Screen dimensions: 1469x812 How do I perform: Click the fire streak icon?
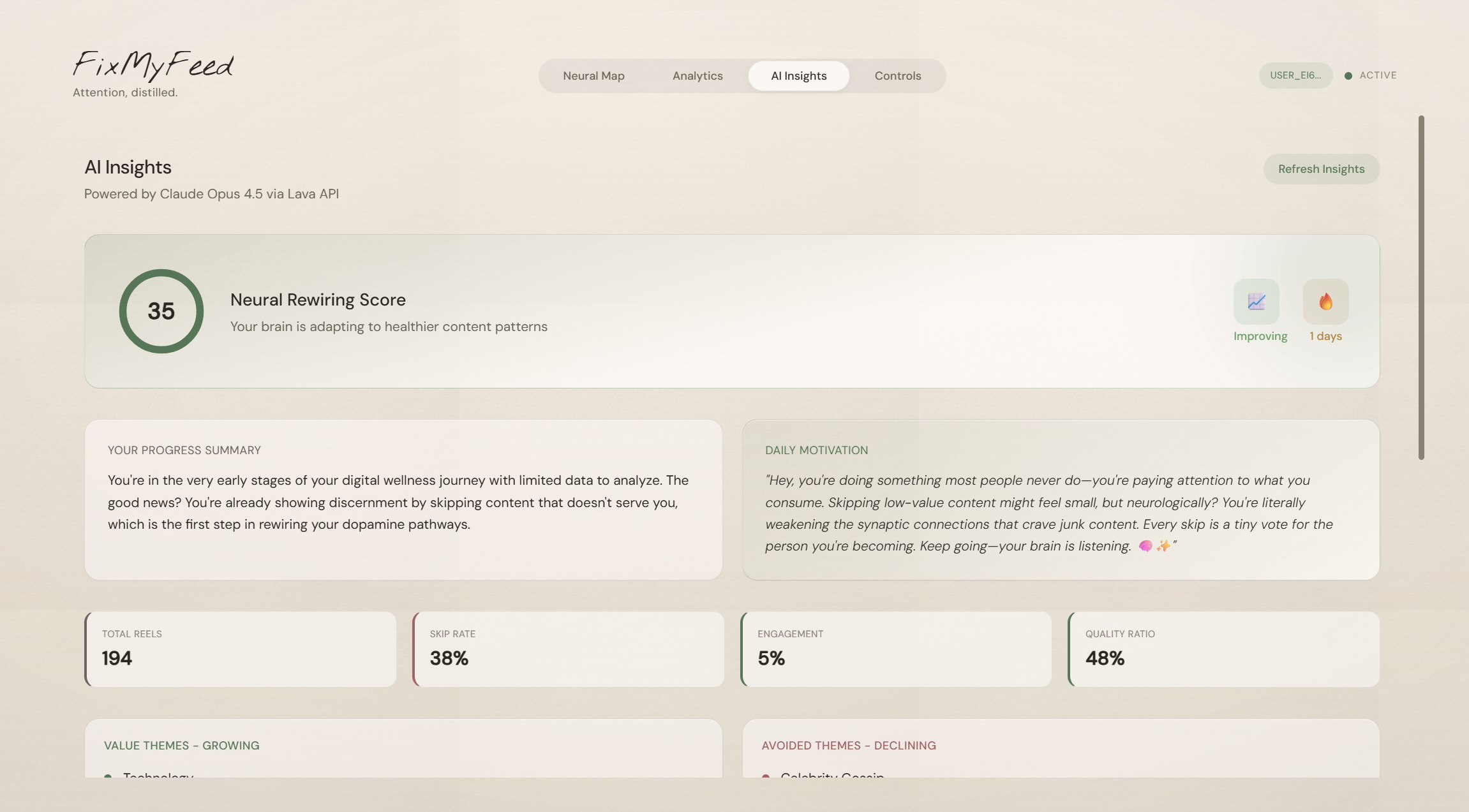[x=1325, y=302]
